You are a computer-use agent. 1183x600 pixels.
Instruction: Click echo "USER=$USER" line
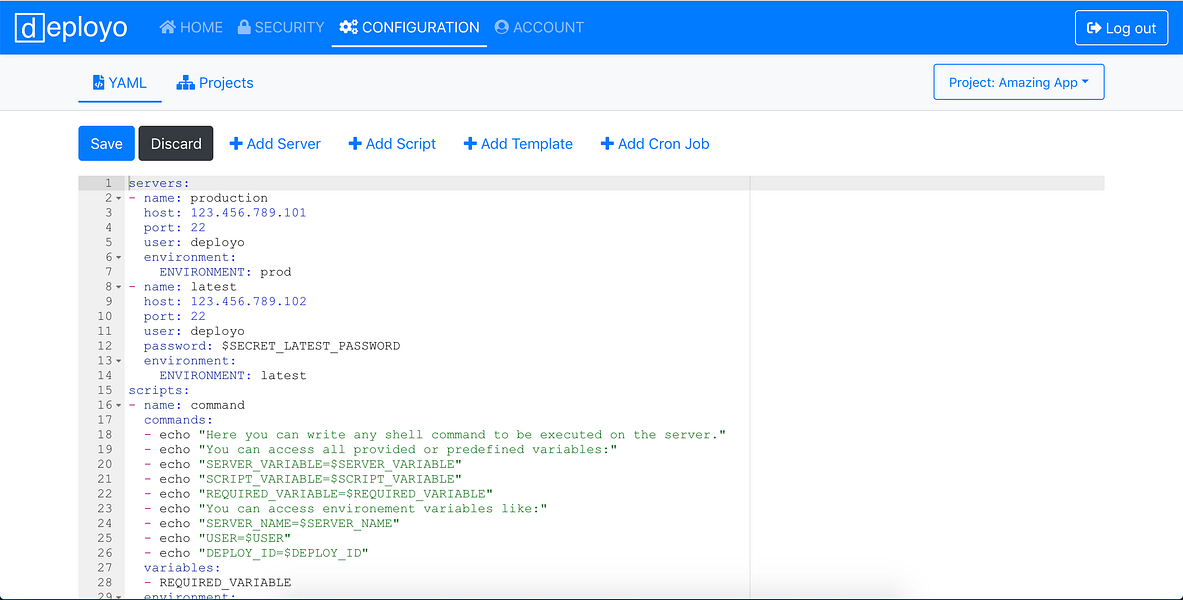click(x=217, y=538)
